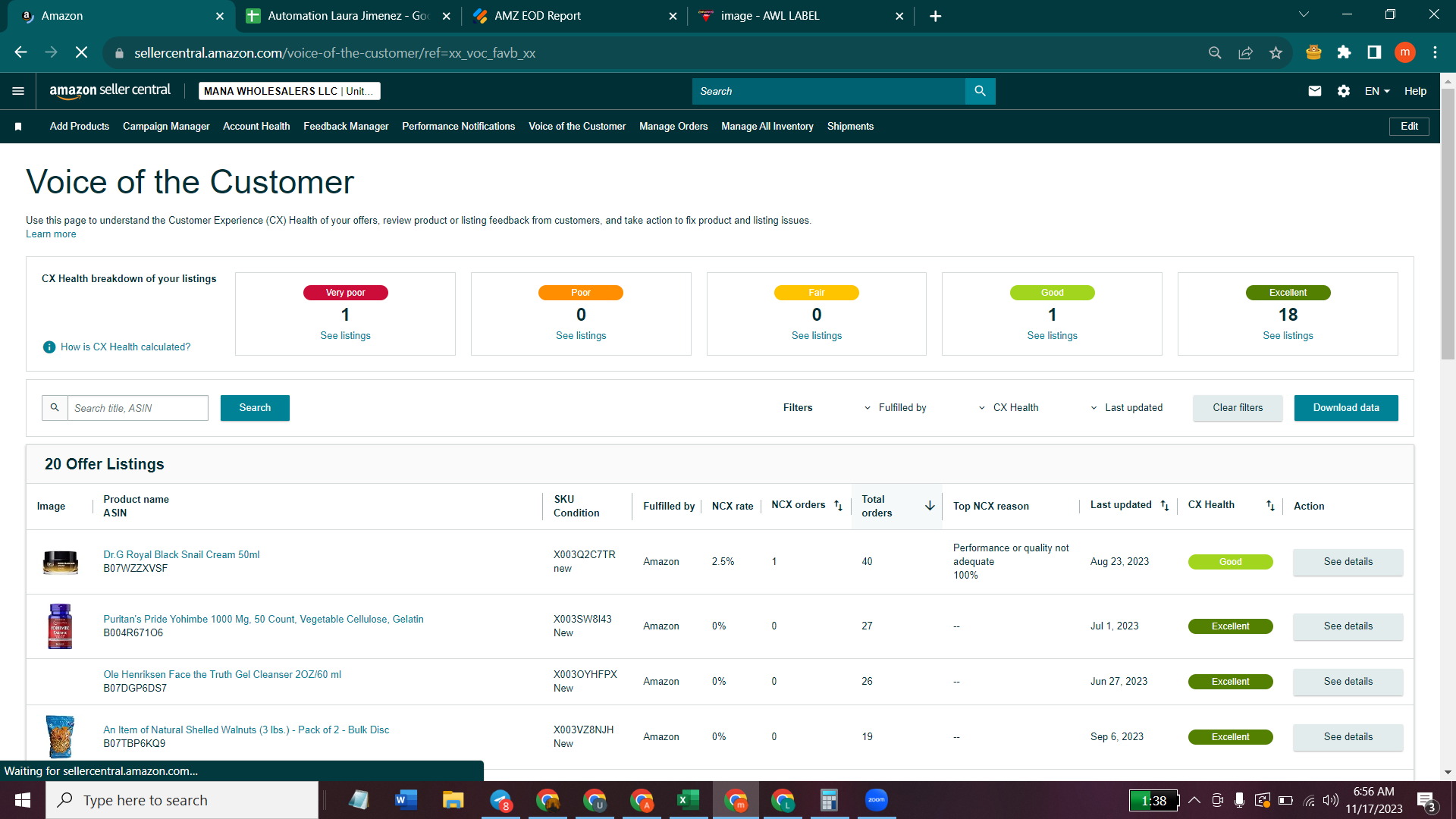Click the Dr.G Snail Cream product thumbnail
The width and height of the screenshot is (1456, 819).
click(x=60, y=562)
